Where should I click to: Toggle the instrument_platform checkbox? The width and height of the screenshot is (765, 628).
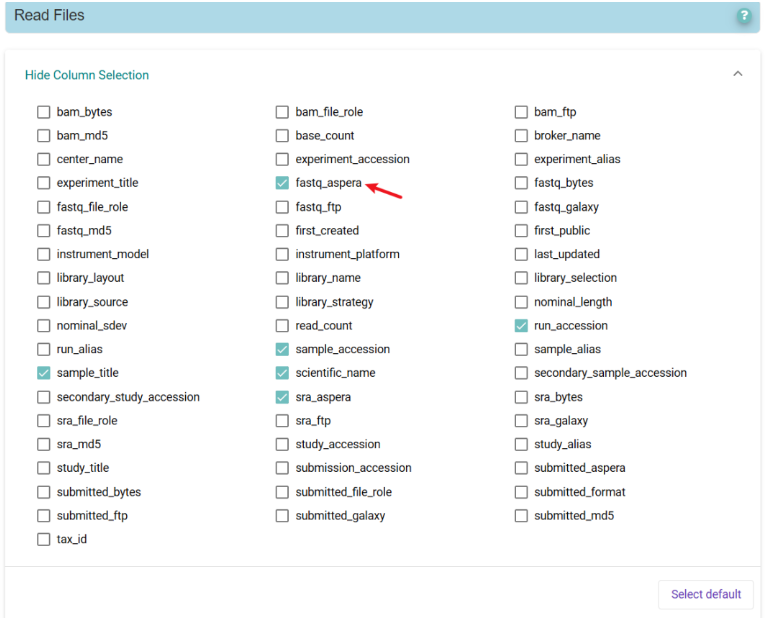(x=282, y=254)
